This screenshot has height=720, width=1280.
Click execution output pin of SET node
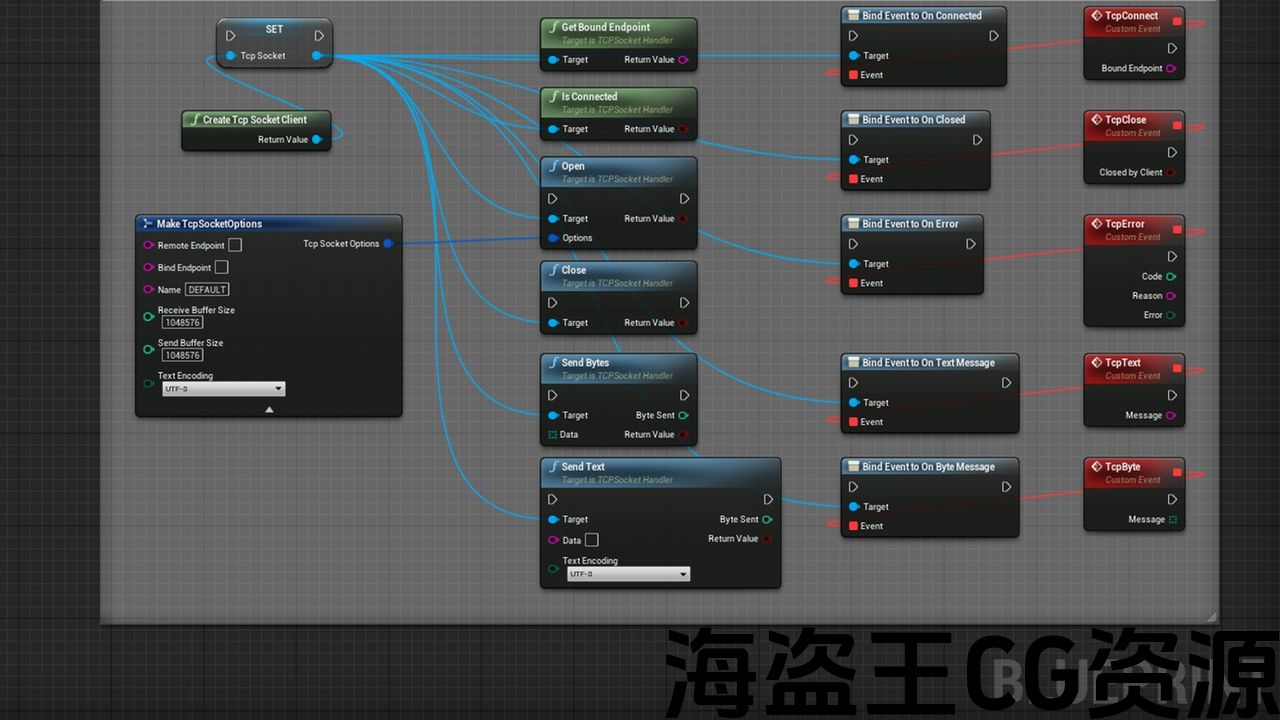319,36
